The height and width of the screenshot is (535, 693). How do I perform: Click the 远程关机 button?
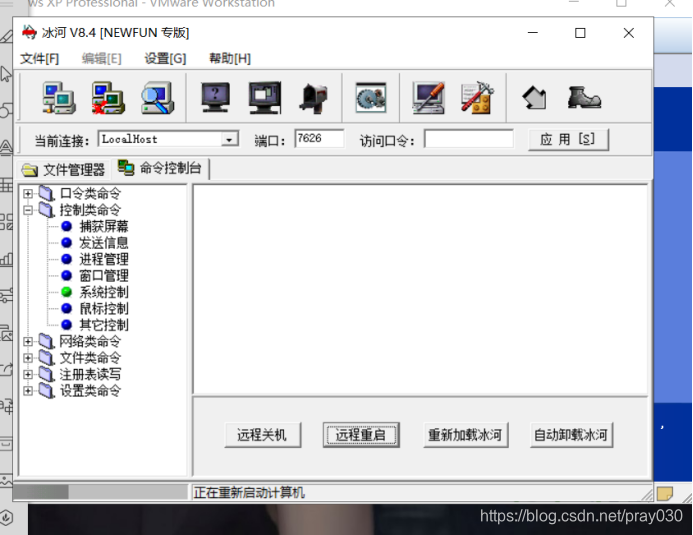tap(263, 435)
